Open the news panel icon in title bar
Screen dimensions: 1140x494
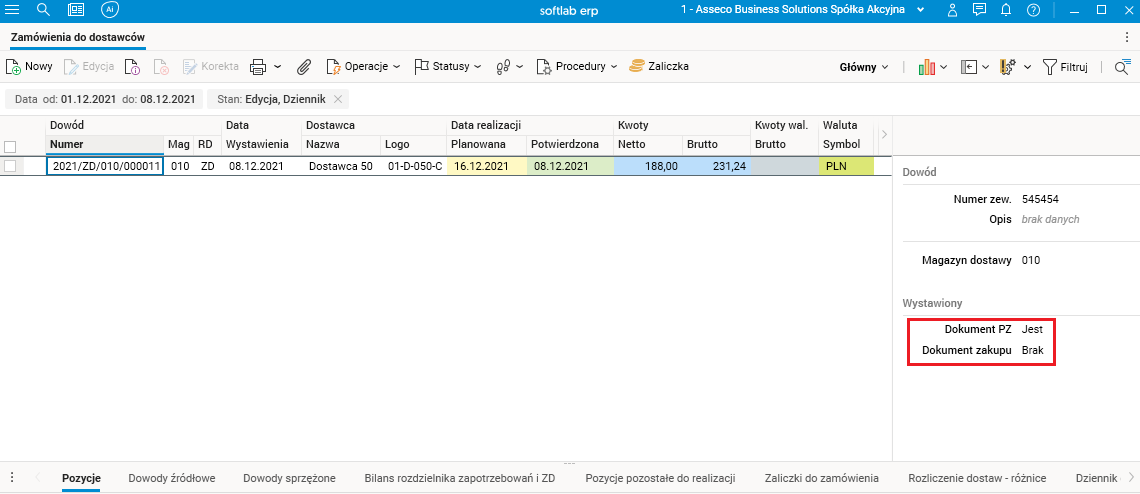(76, 10)
